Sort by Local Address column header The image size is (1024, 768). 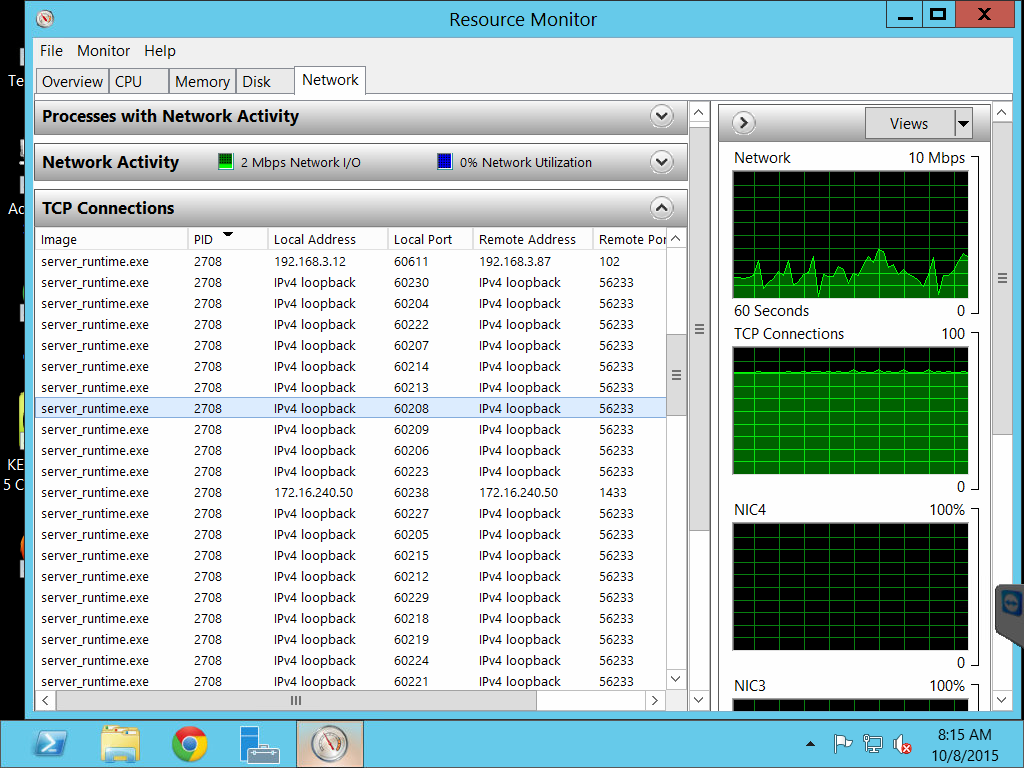[x=328, y=239]
